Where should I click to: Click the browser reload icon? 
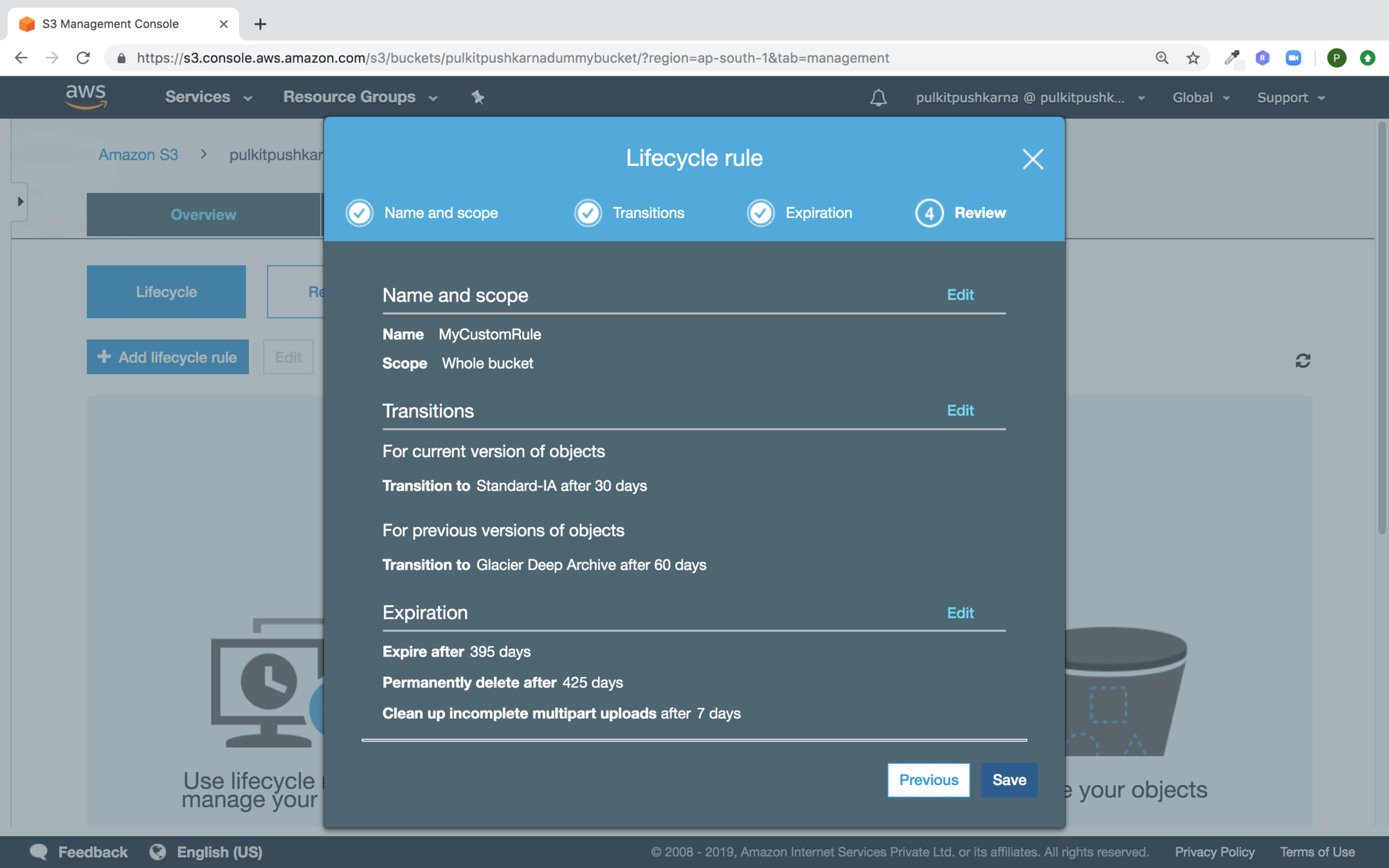(x=83, y=58)
